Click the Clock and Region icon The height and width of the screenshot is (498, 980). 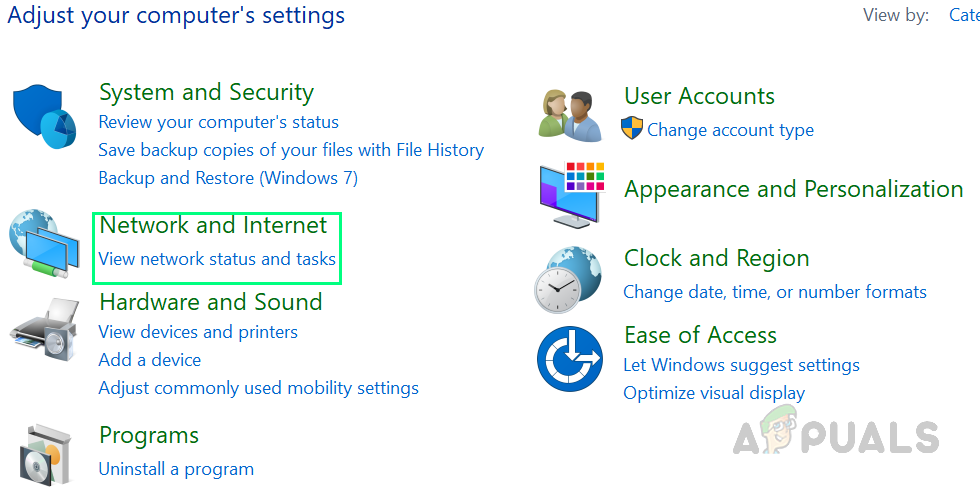pos(569,279)
